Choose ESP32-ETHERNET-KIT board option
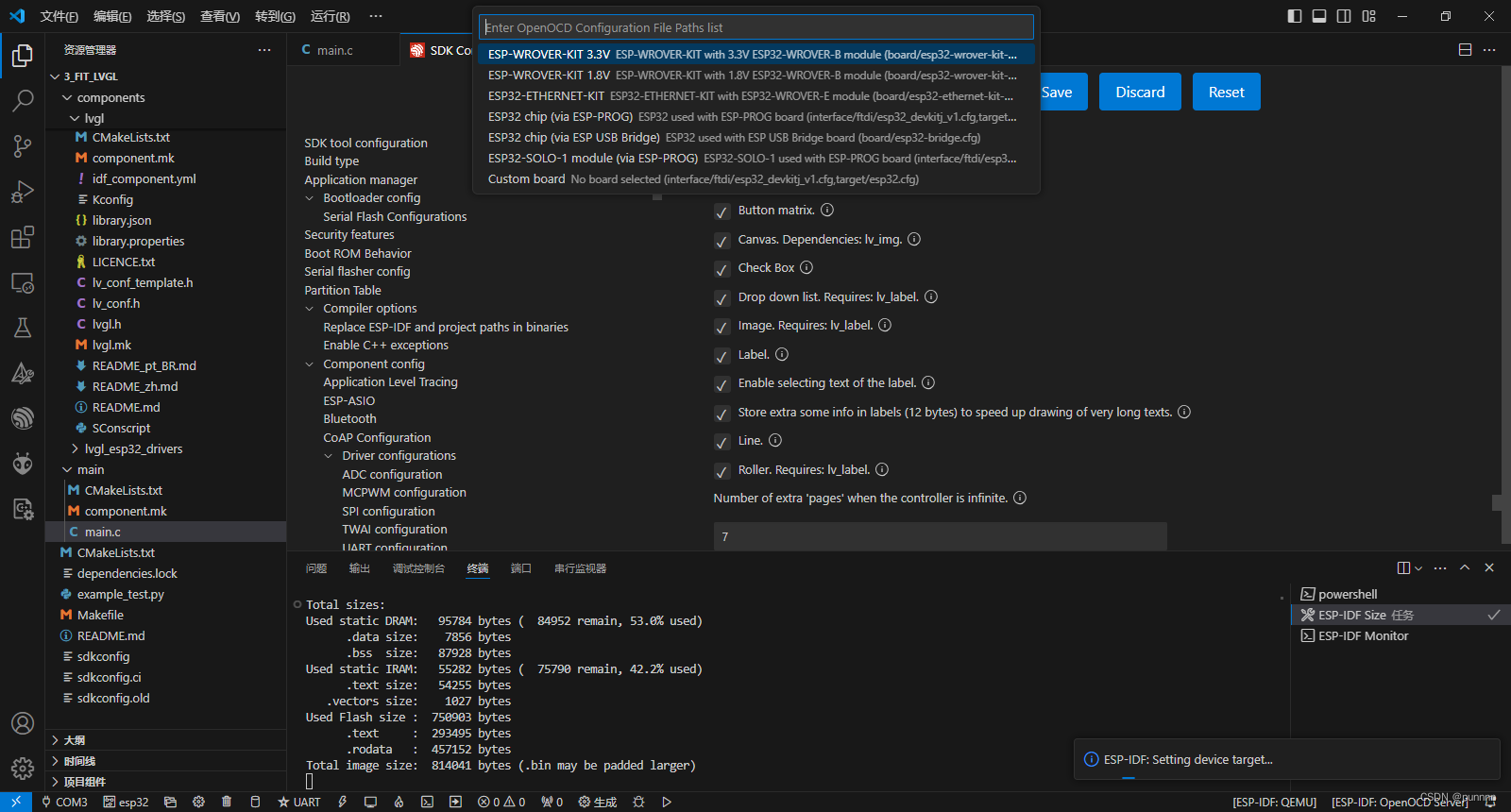Image resolution: width=1511 pixels, height=812 pixels. tap(755, 95)
